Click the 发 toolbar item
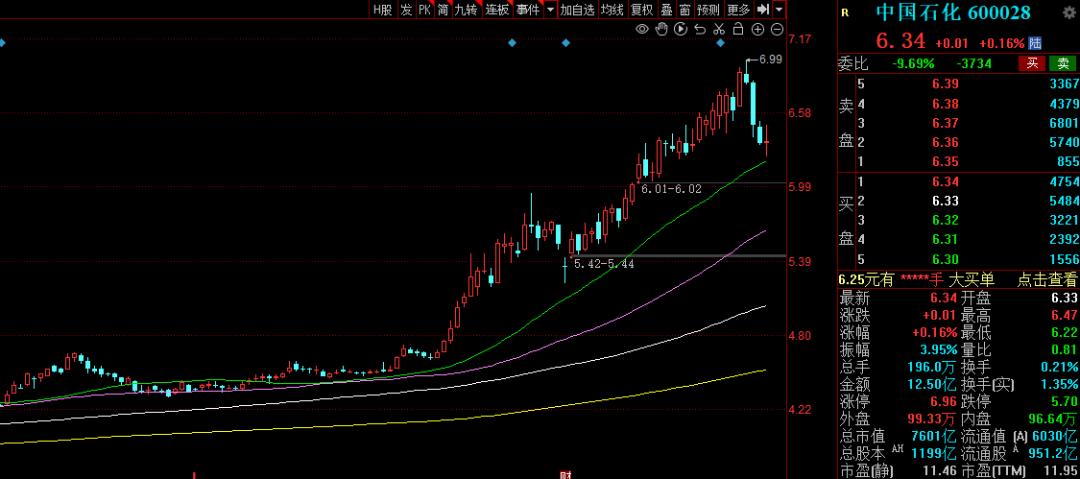This screenshot has width=1080, height=479. click(x=406, y=10)
